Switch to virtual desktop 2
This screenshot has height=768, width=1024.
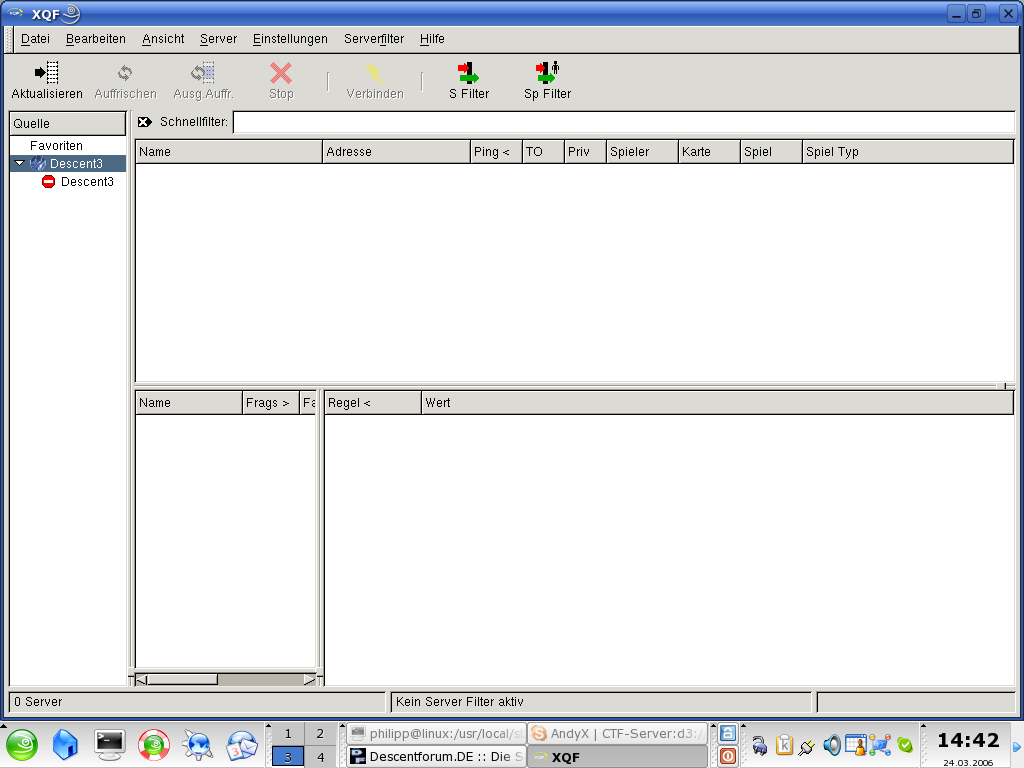tap(320, 733)
